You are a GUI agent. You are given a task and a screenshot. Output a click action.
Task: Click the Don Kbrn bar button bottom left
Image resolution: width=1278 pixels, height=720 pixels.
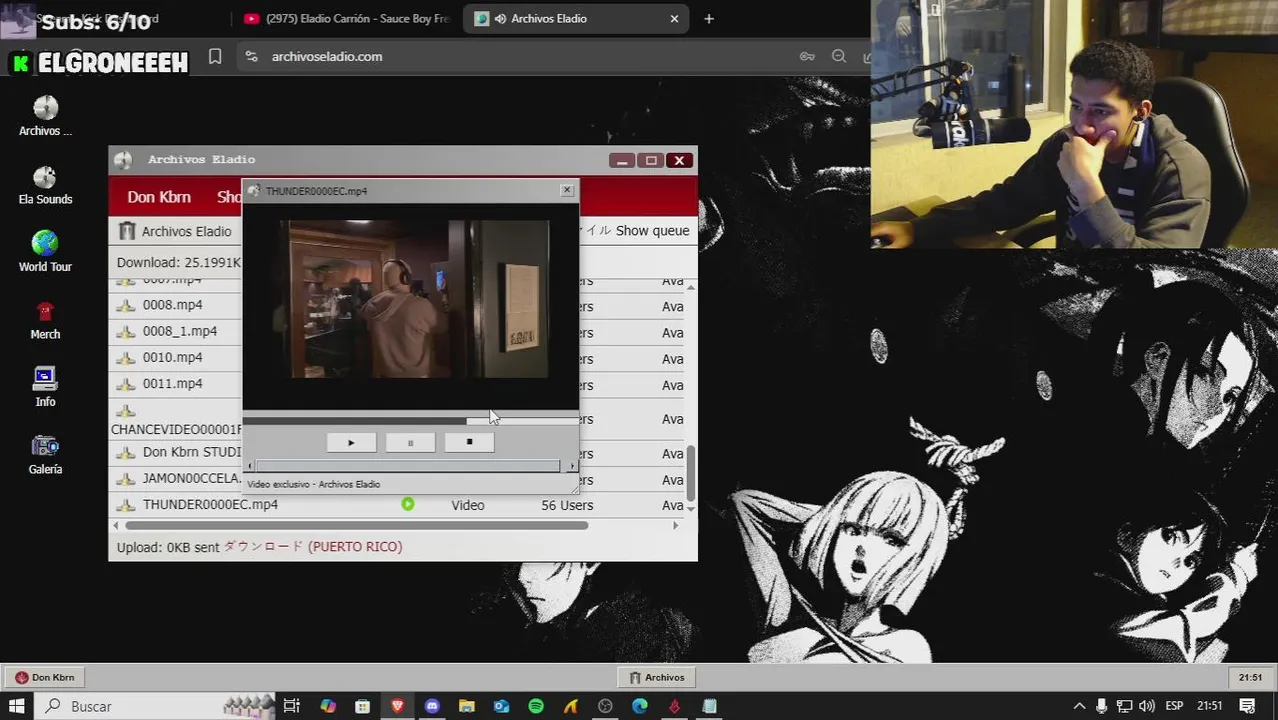tap(45, 677)
